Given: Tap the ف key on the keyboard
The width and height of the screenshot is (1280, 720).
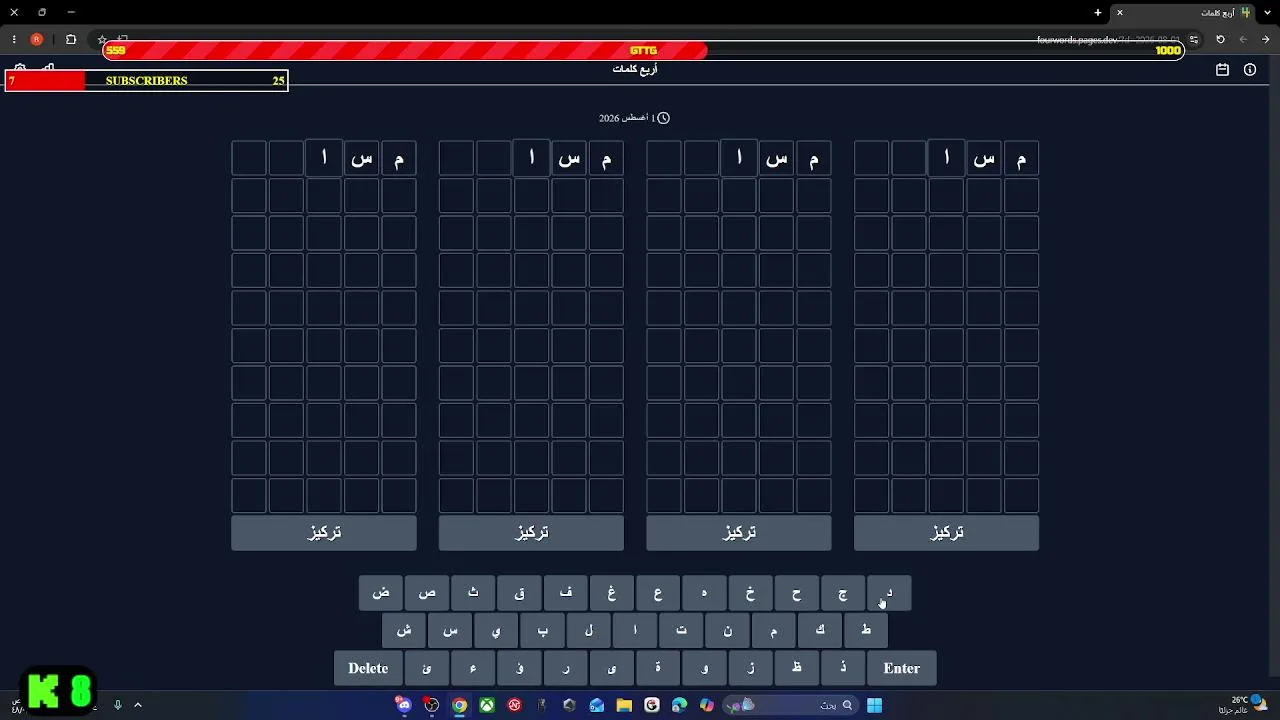Looking at the screenshot, I should (x=565, y=593).
